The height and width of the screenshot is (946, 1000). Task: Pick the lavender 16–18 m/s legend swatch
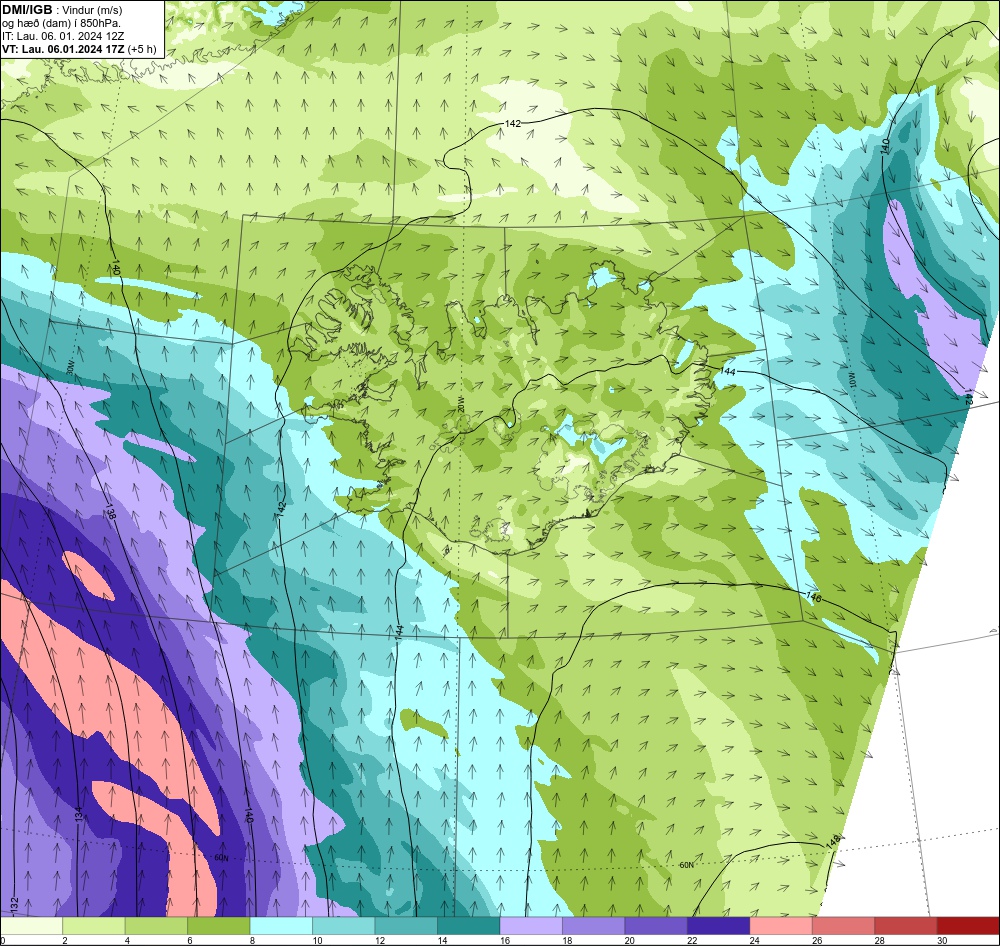[531, 926]
